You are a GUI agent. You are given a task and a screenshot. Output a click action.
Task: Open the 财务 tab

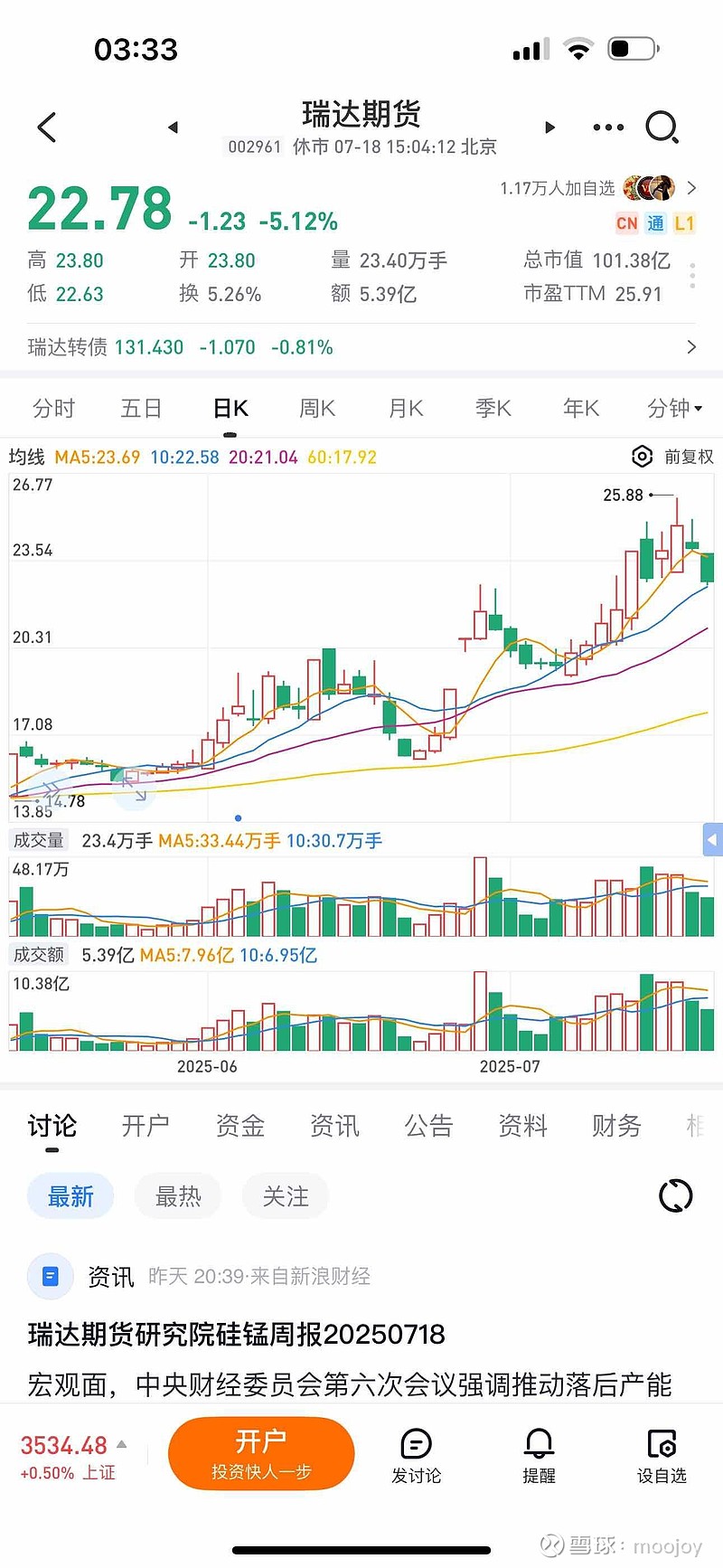click(x=616, y=1126)
